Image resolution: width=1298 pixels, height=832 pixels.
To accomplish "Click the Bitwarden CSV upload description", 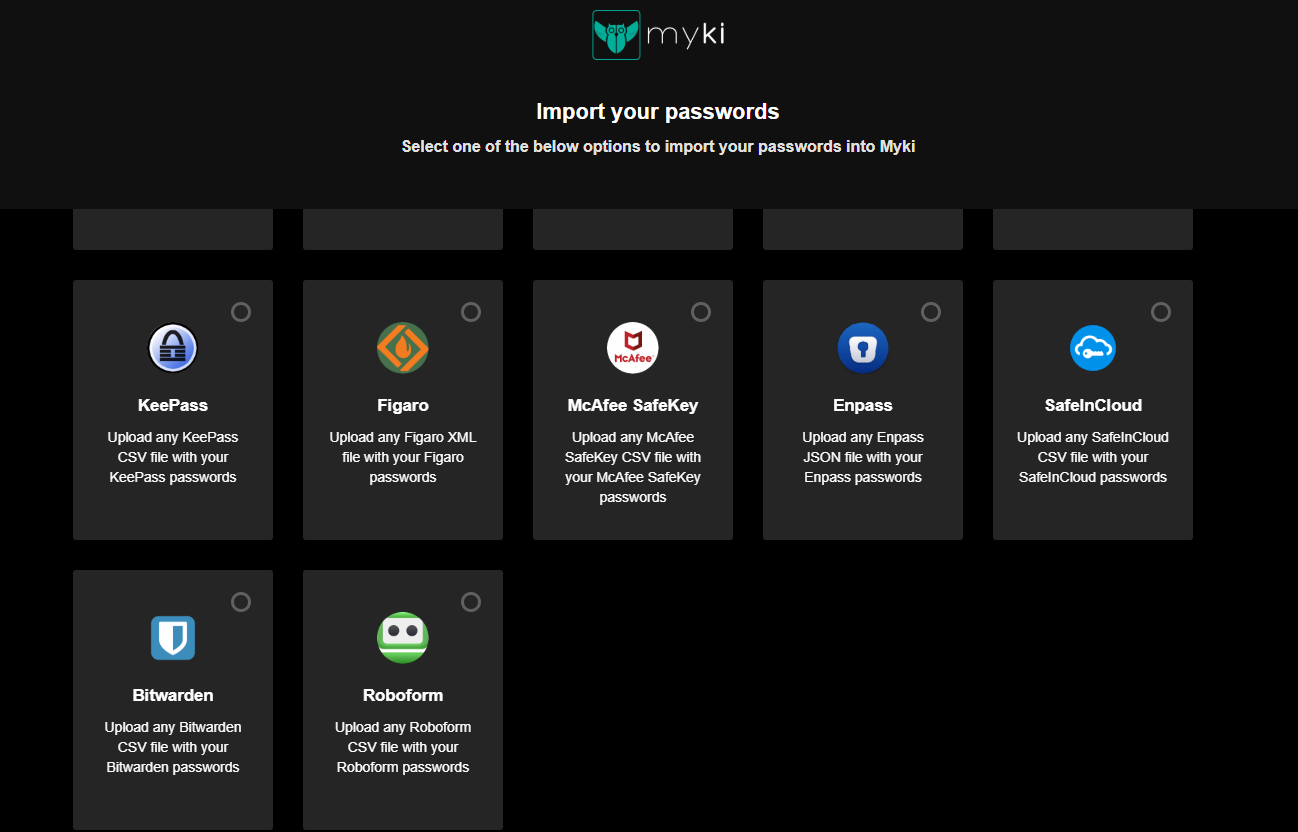I will pyautogui.click(x=173, y=747).
